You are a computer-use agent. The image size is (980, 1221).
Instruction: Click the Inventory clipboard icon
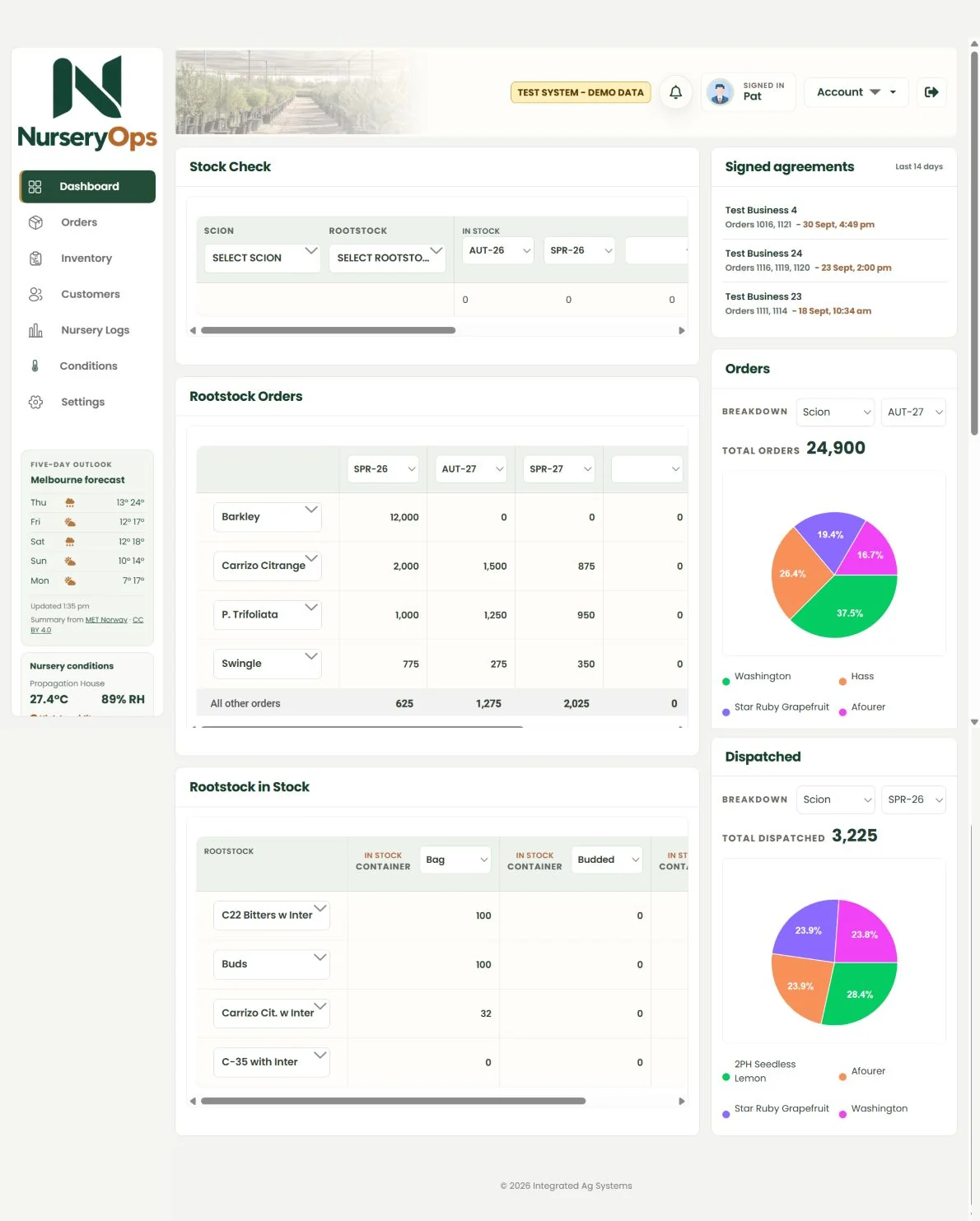[x=35, y=259]
